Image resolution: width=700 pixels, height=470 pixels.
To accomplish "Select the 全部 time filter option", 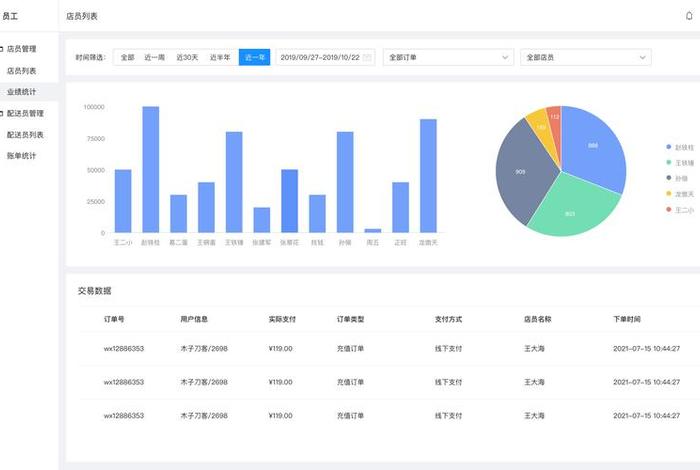I will pyautogui.click(x=127, y=58).
